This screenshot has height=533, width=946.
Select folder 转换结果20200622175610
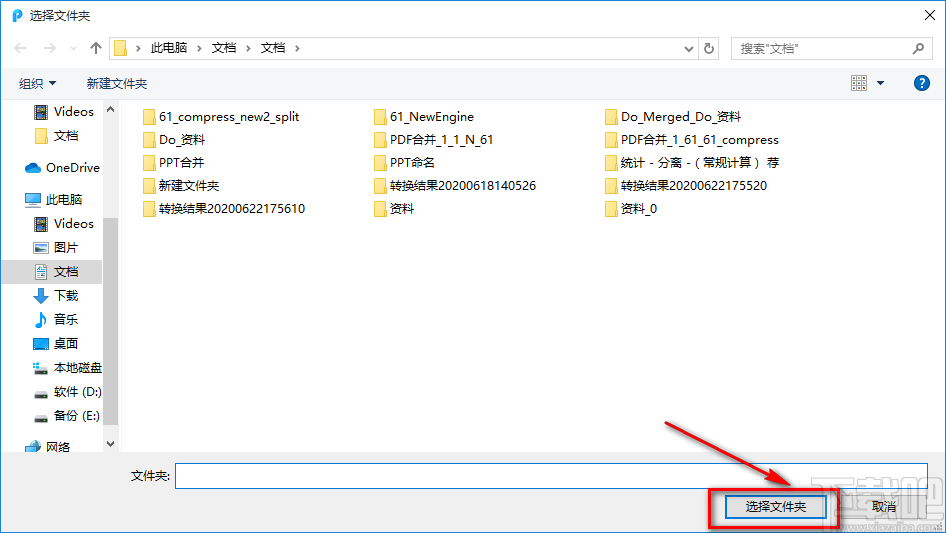[x=224, y=209]
